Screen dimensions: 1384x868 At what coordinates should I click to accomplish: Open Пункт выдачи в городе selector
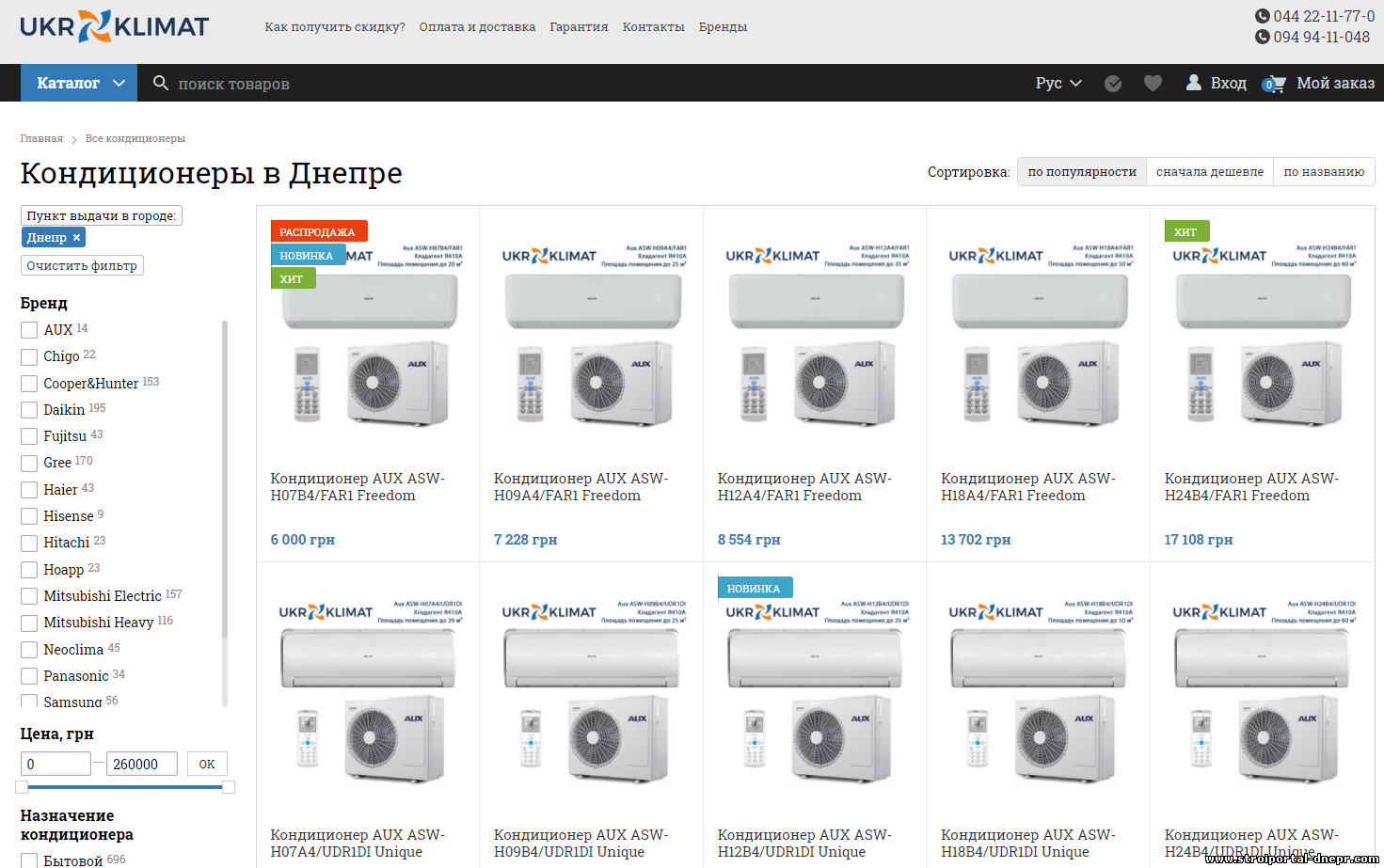102,215
